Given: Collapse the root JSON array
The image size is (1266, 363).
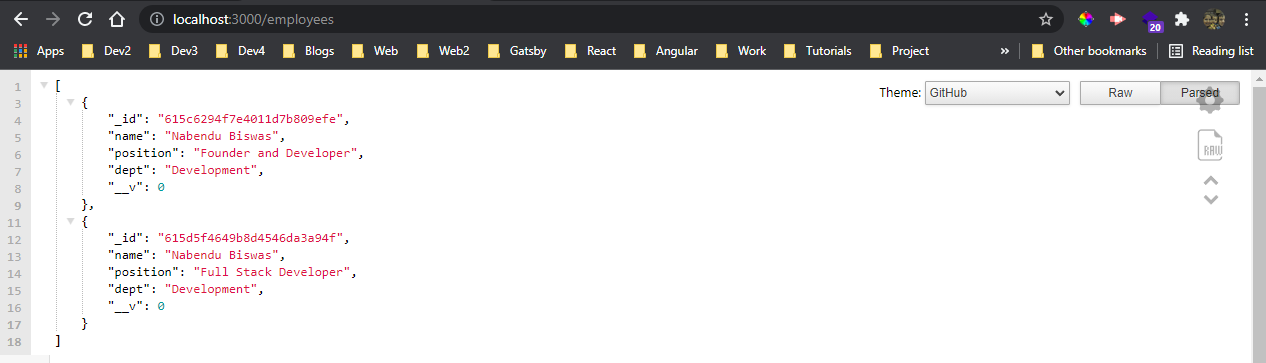Looking at the screenshot, I should (44, 85).
